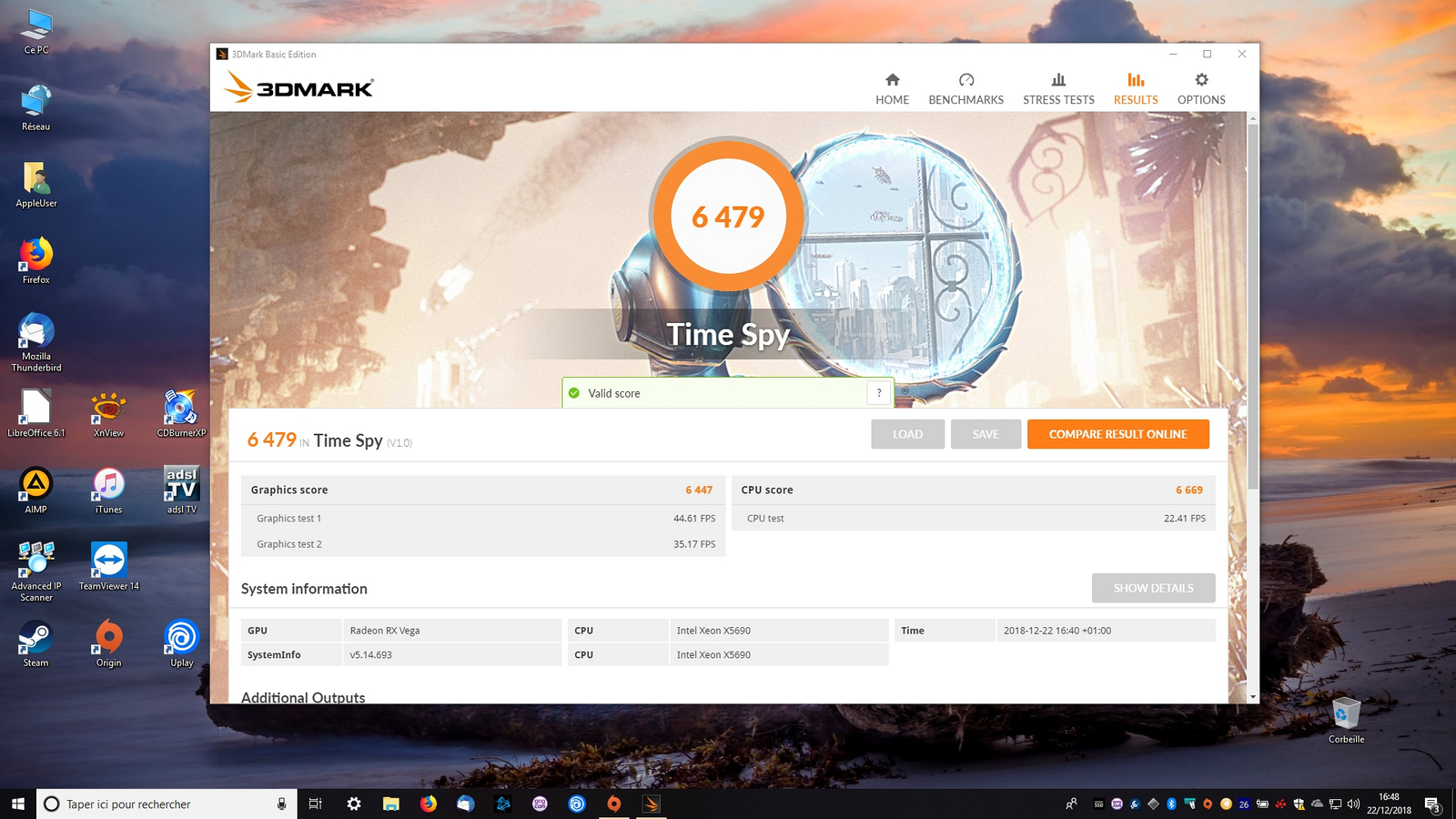
Task: Click the LOAD button
Action: coord(907,434)
